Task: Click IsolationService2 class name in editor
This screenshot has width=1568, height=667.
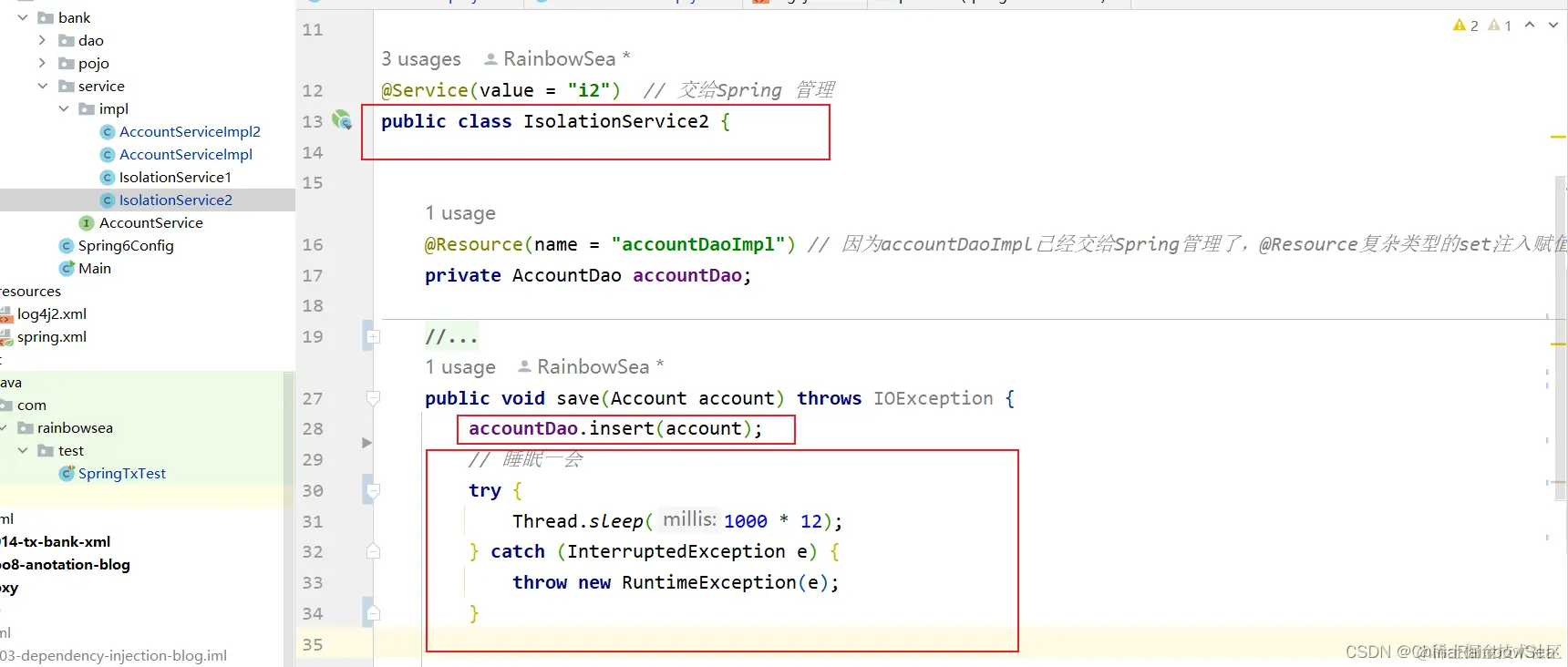Action: click(x=616, y=121)
